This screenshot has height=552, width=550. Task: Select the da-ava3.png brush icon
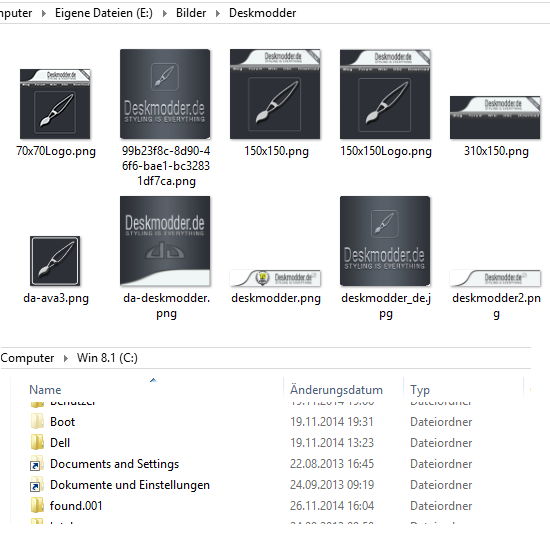pos(55,261)
